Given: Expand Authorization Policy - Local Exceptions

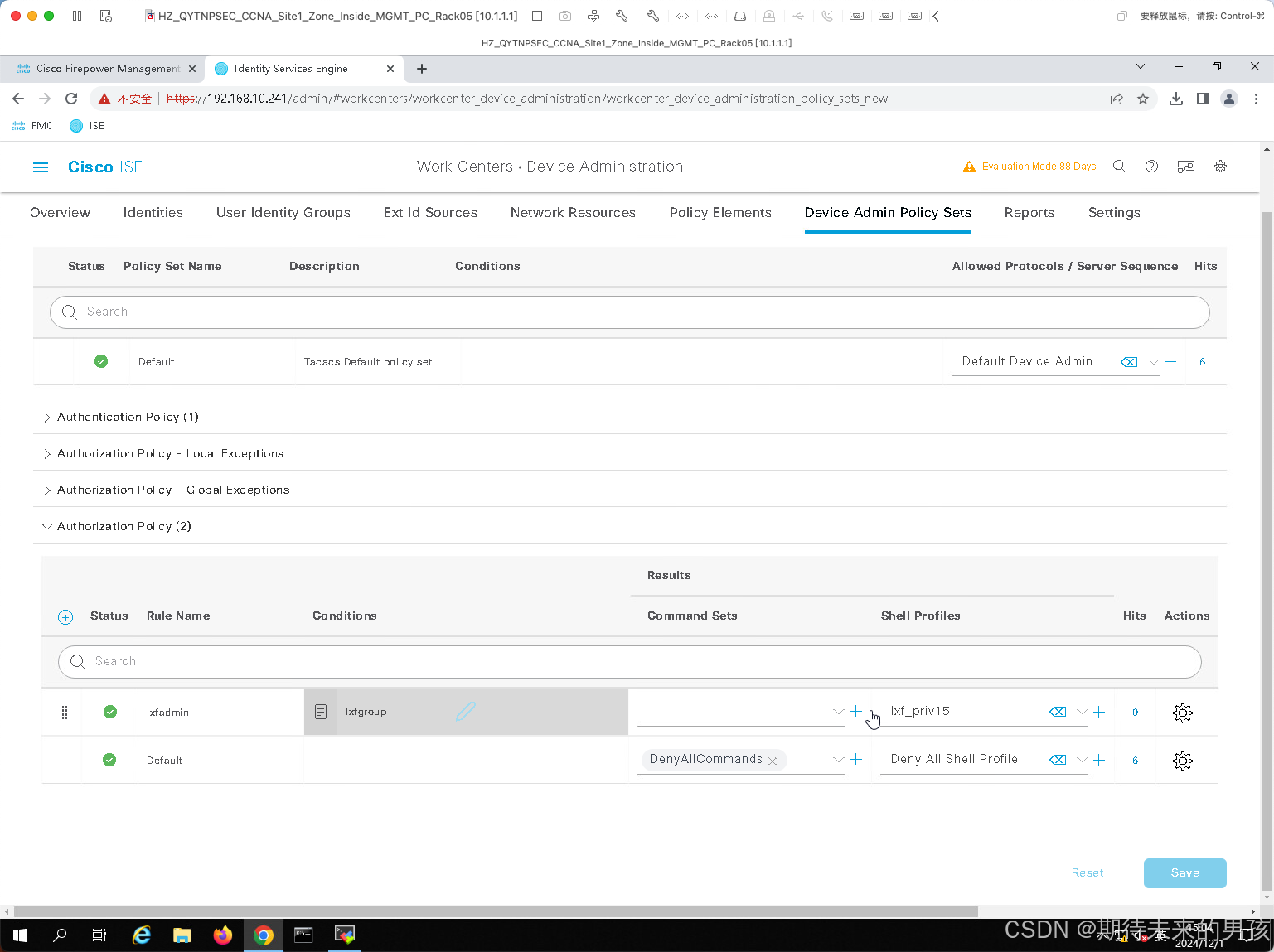Looking at the screenshot, I should 47,454.
